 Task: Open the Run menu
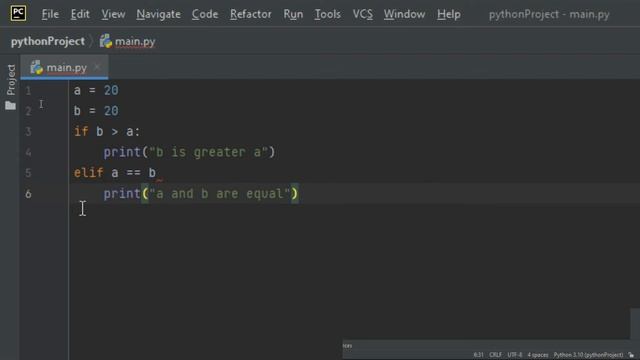pos(293,14)
